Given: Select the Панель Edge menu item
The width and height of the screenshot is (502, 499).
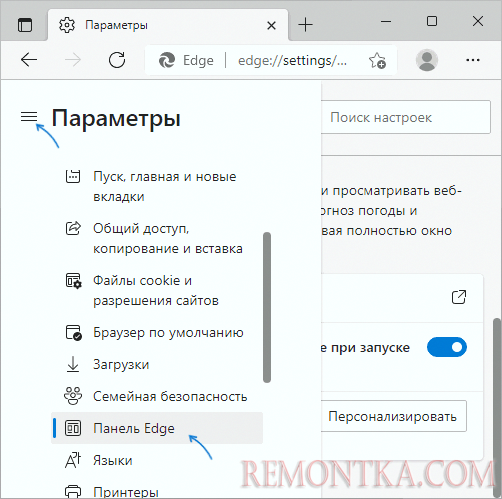Looking at the screenshot, I should pos(157,428).
